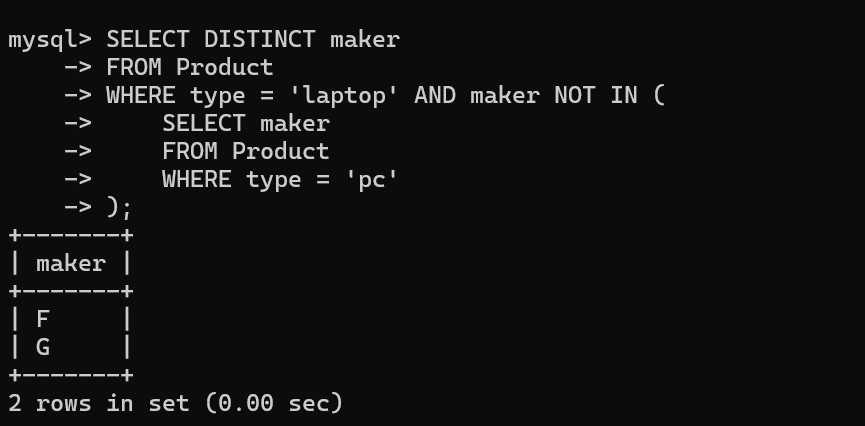The image size is (865, 426).
Task: Click result row containing G
Action: (x=71, y=347)
